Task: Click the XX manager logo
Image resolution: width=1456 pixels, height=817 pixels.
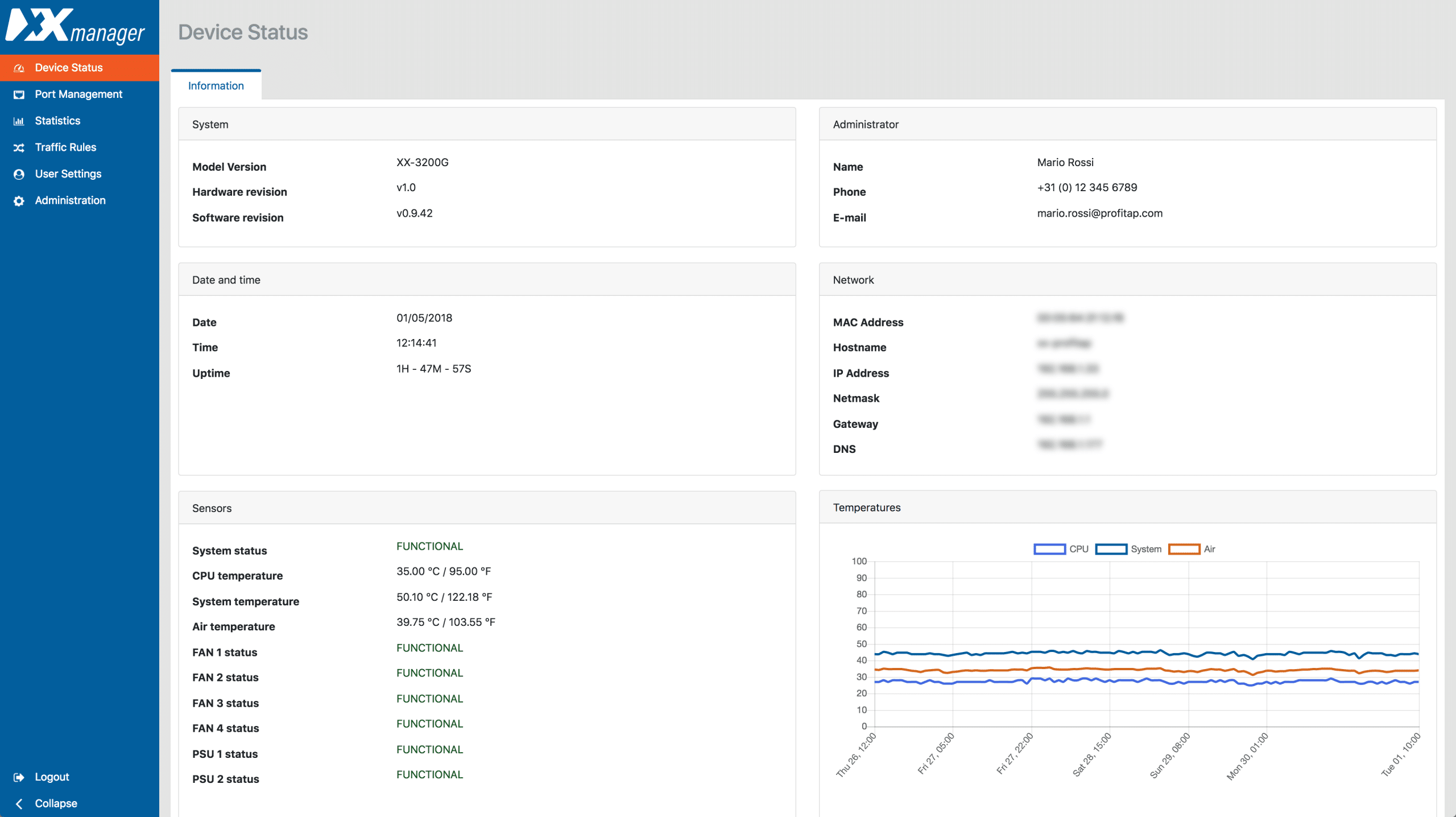Action: [75, 26]
